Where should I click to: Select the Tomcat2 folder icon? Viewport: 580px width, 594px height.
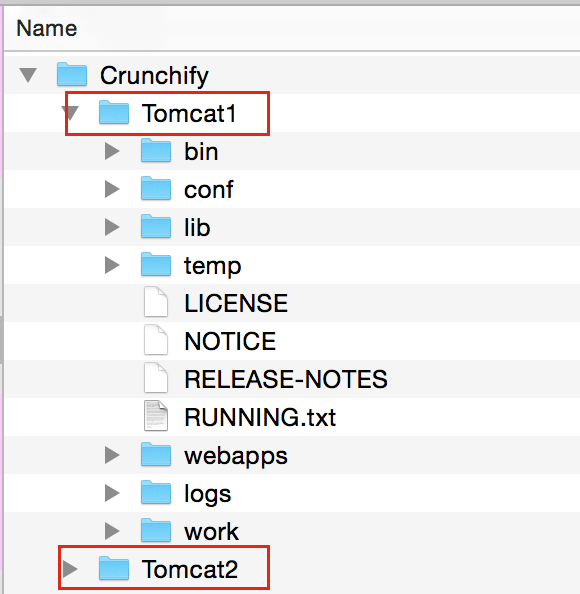point(114,568)
